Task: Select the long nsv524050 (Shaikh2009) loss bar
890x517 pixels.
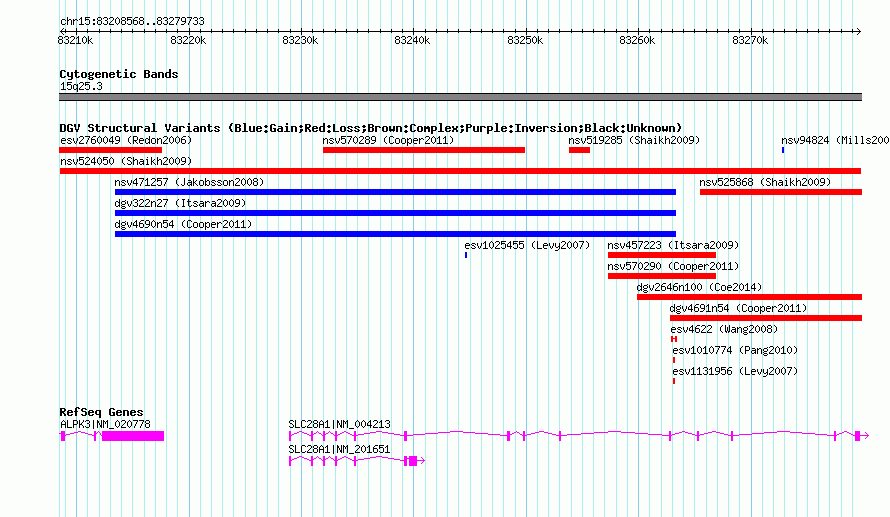Action: [x=460, y=171]
